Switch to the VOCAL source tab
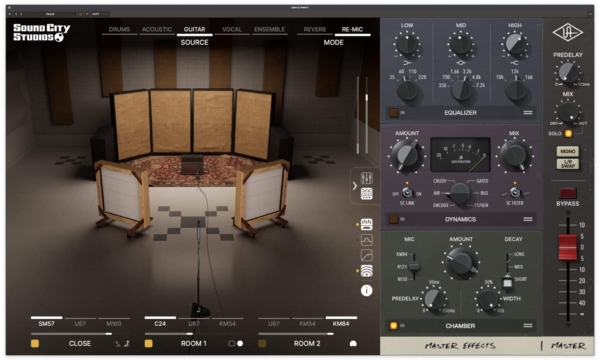Image resolution: width=600 pixels, height=362 pixels. pos(232,29)
